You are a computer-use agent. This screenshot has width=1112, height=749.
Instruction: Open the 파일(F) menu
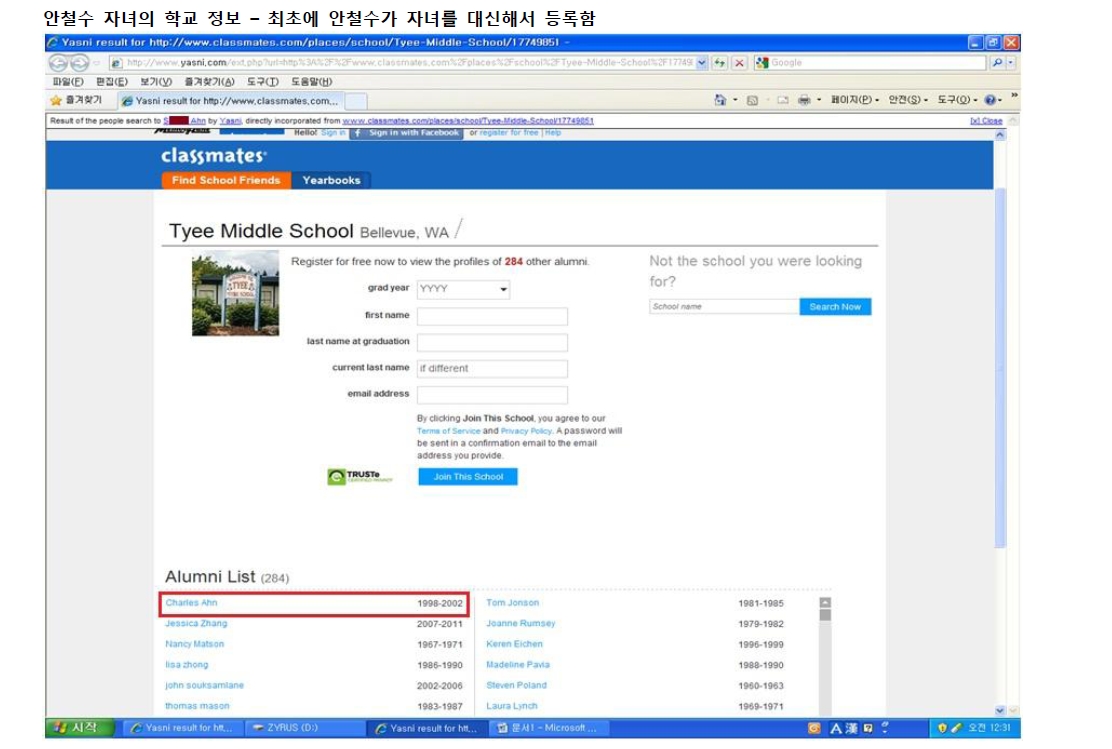pyautogui.click(x=68, y=82)
